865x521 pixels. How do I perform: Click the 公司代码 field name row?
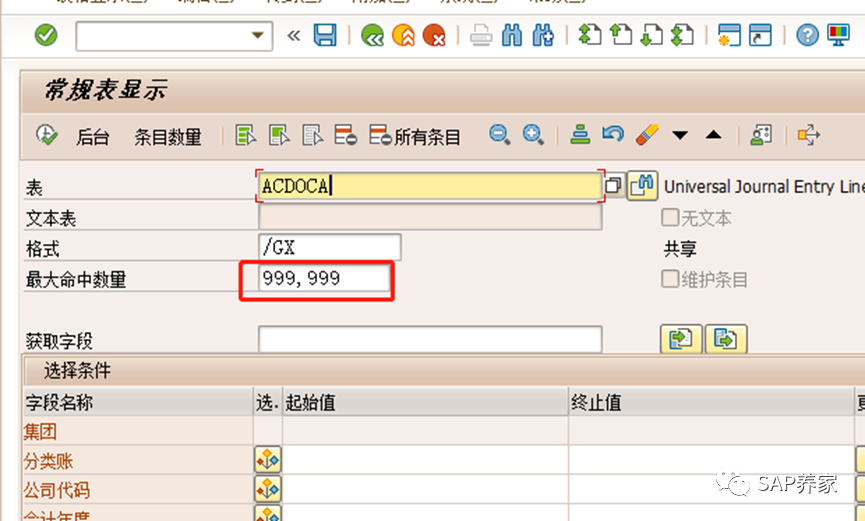click(137, 490)
